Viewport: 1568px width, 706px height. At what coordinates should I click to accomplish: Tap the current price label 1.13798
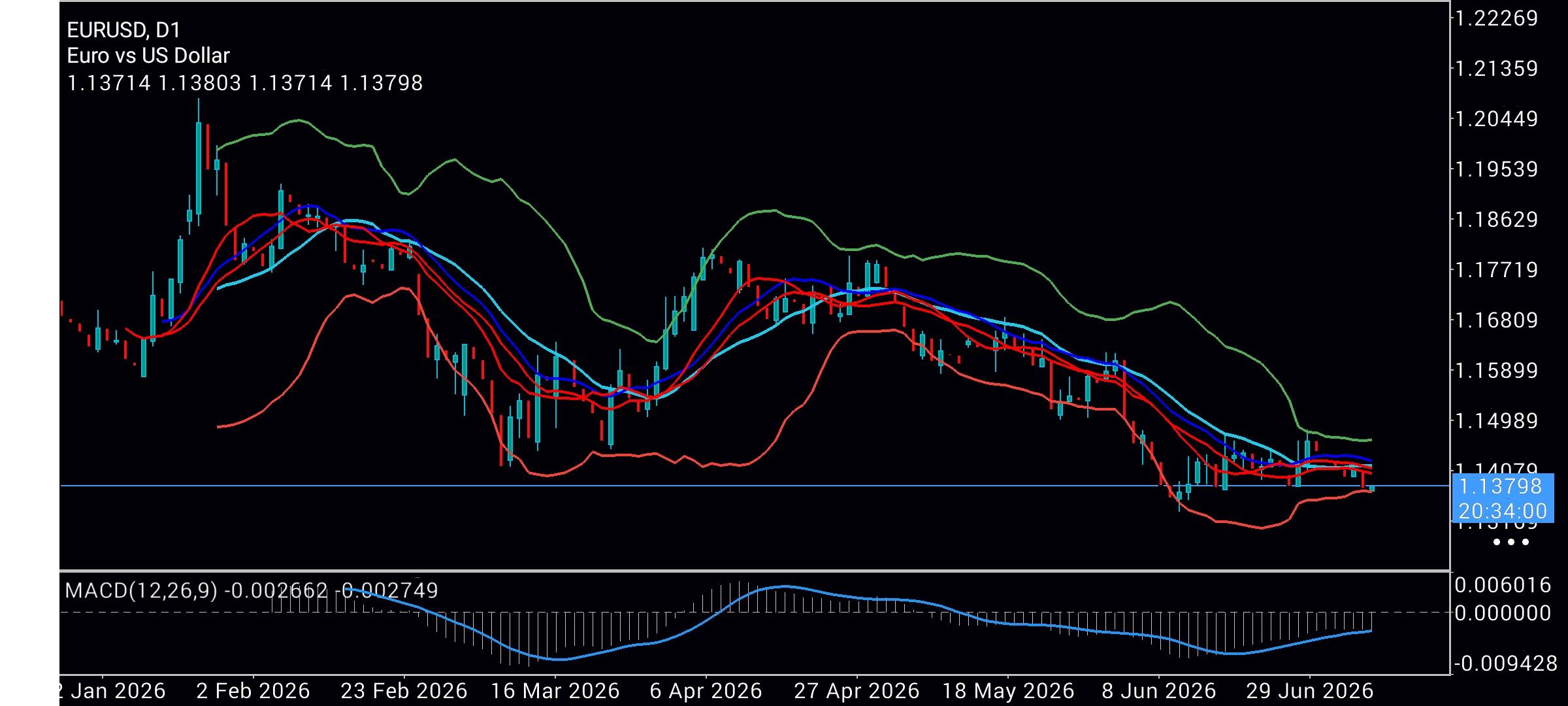click(1500, 486)
